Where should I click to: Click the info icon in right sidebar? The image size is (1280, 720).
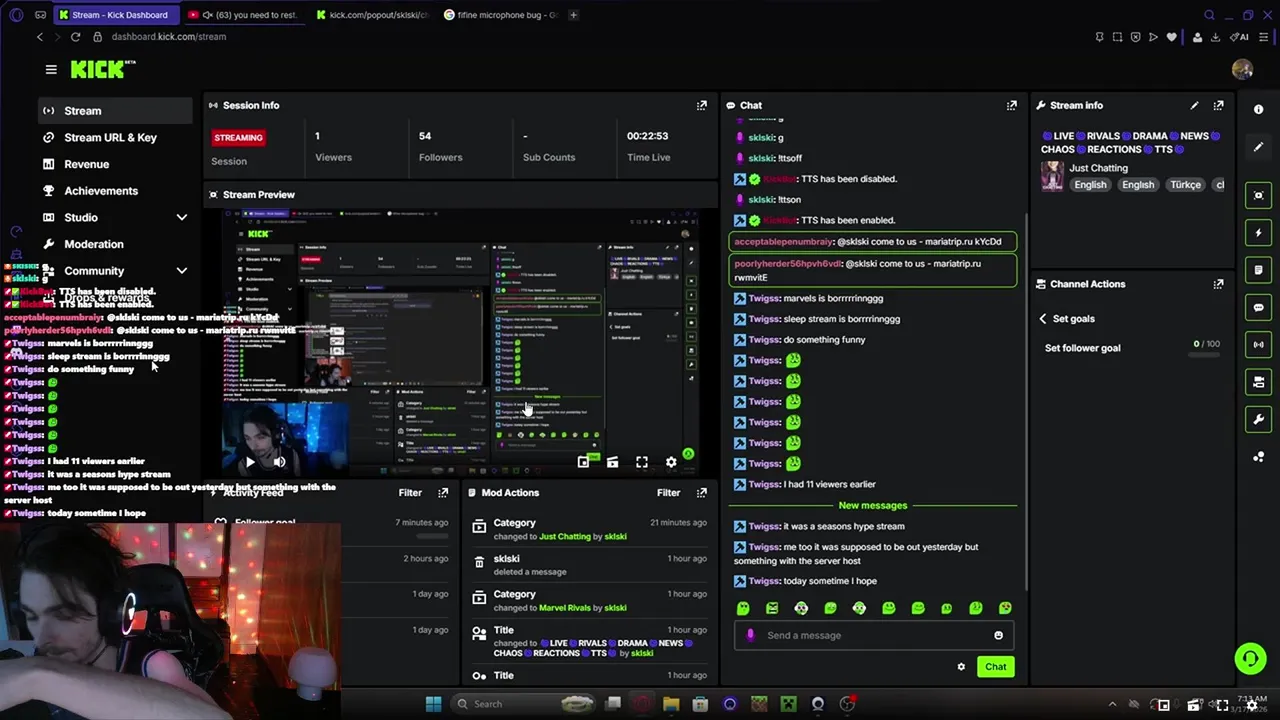(1259, 110)
